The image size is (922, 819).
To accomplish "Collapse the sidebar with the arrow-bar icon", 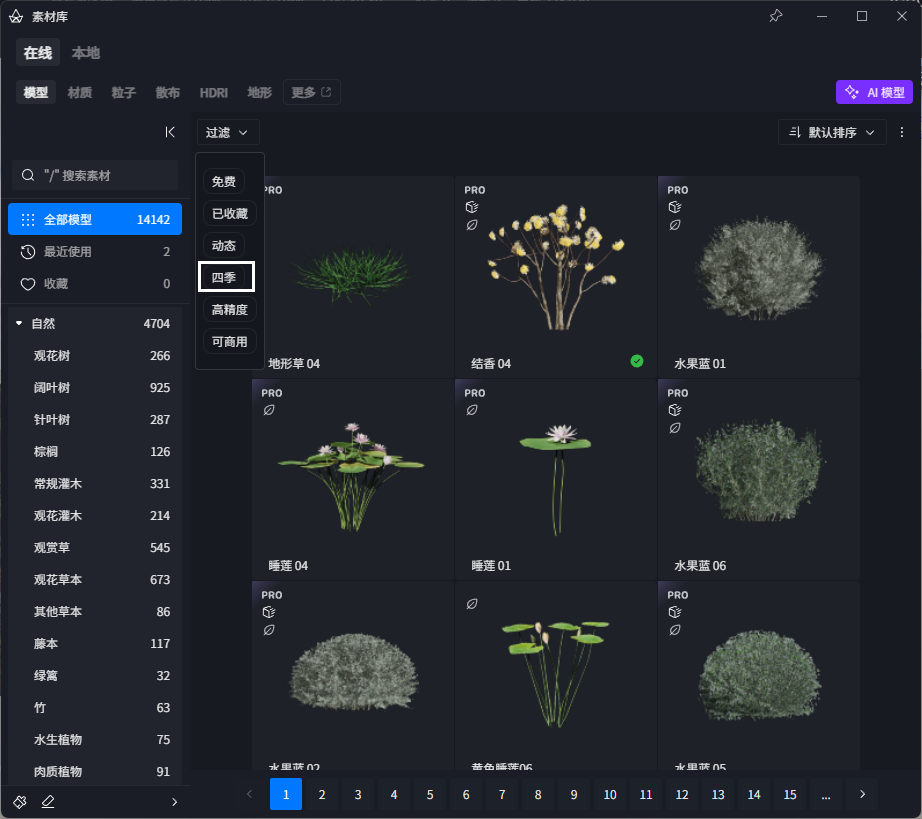I will (170, 132).
